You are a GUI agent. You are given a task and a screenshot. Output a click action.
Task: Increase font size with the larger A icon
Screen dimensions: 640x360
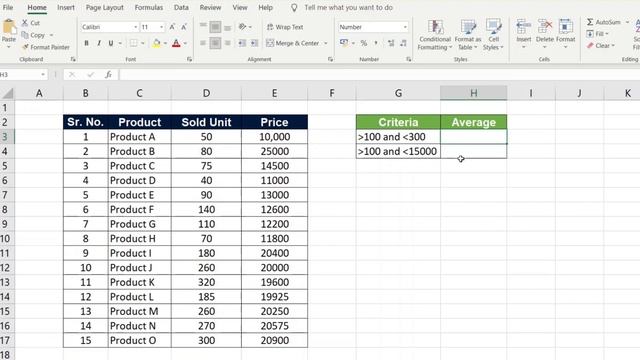click(x=172, y=27)
